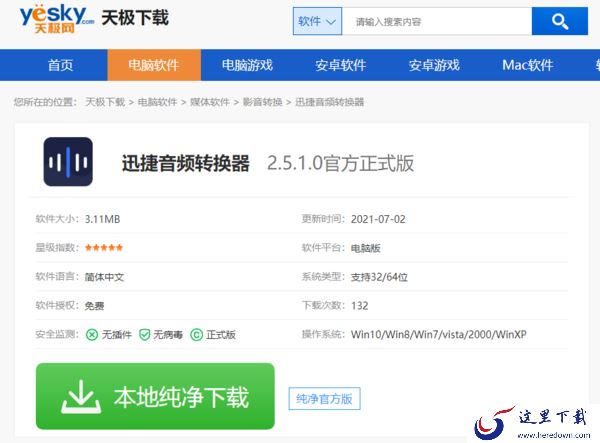Image resolution: width=600 pixels, height=443 pixels.
Task: Click the 迅捷音频转换器 breadcrumb entry
Action: click(x=329, y=102)
